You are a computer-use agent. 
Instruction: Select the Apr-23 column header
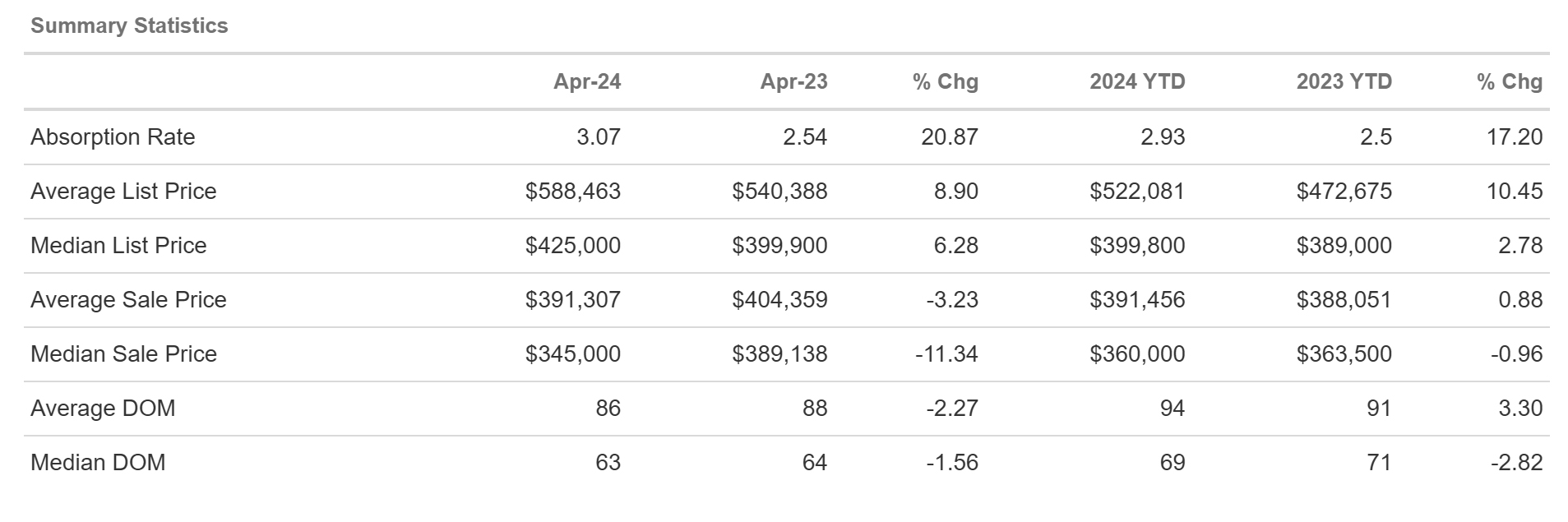tap(793, 81)
